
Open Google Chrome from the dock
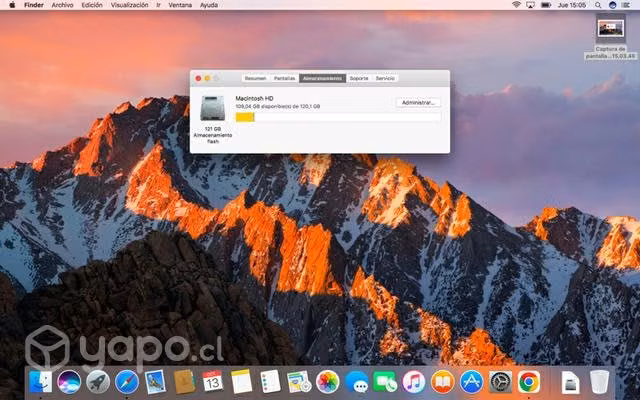pos(529,382)
